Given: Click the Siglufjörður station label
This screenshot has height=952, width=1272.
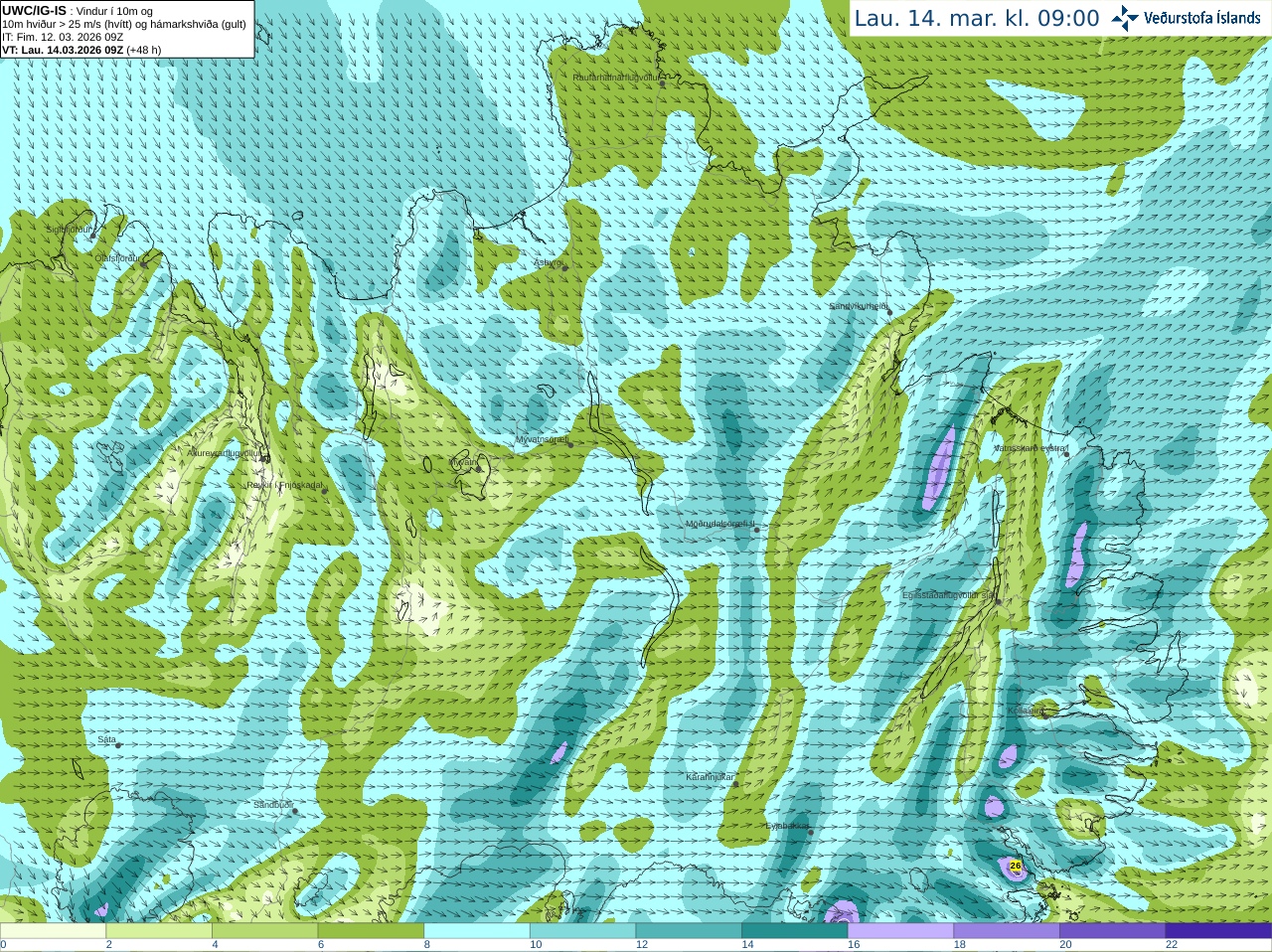Looking at the screenshot, I should pos(69,230).
